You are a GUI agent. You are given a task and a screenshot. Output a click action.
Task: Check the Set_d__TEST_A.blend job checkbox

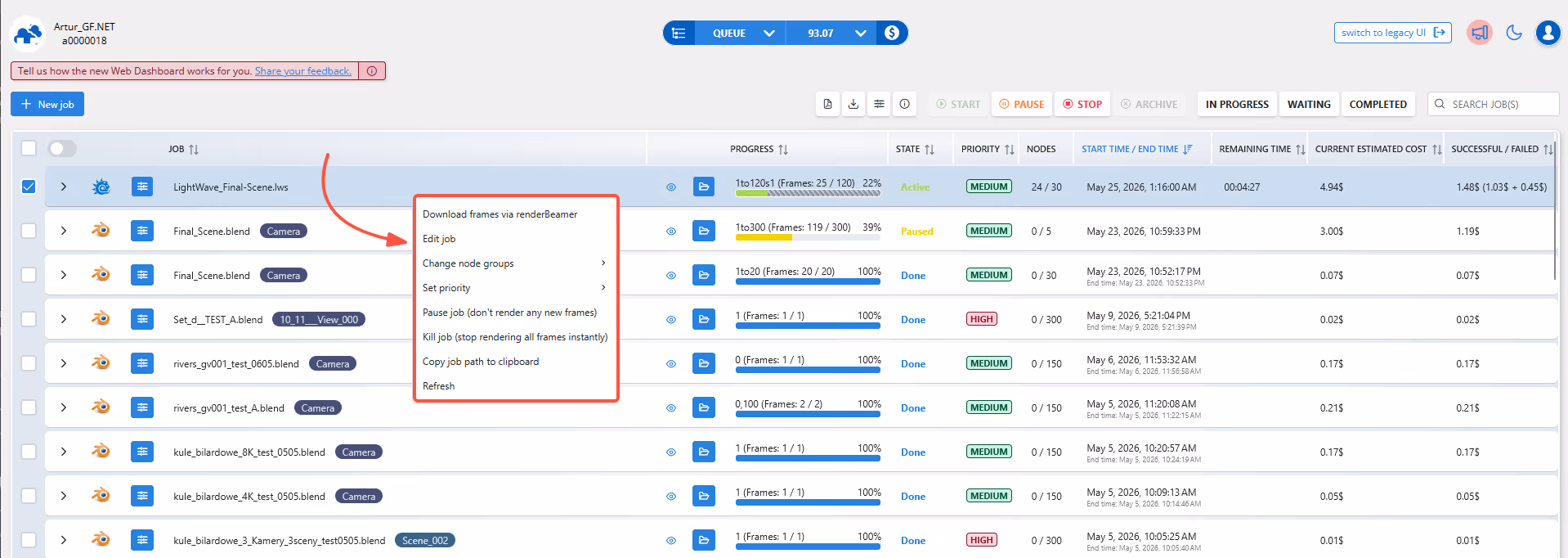[x=29, y=319]
